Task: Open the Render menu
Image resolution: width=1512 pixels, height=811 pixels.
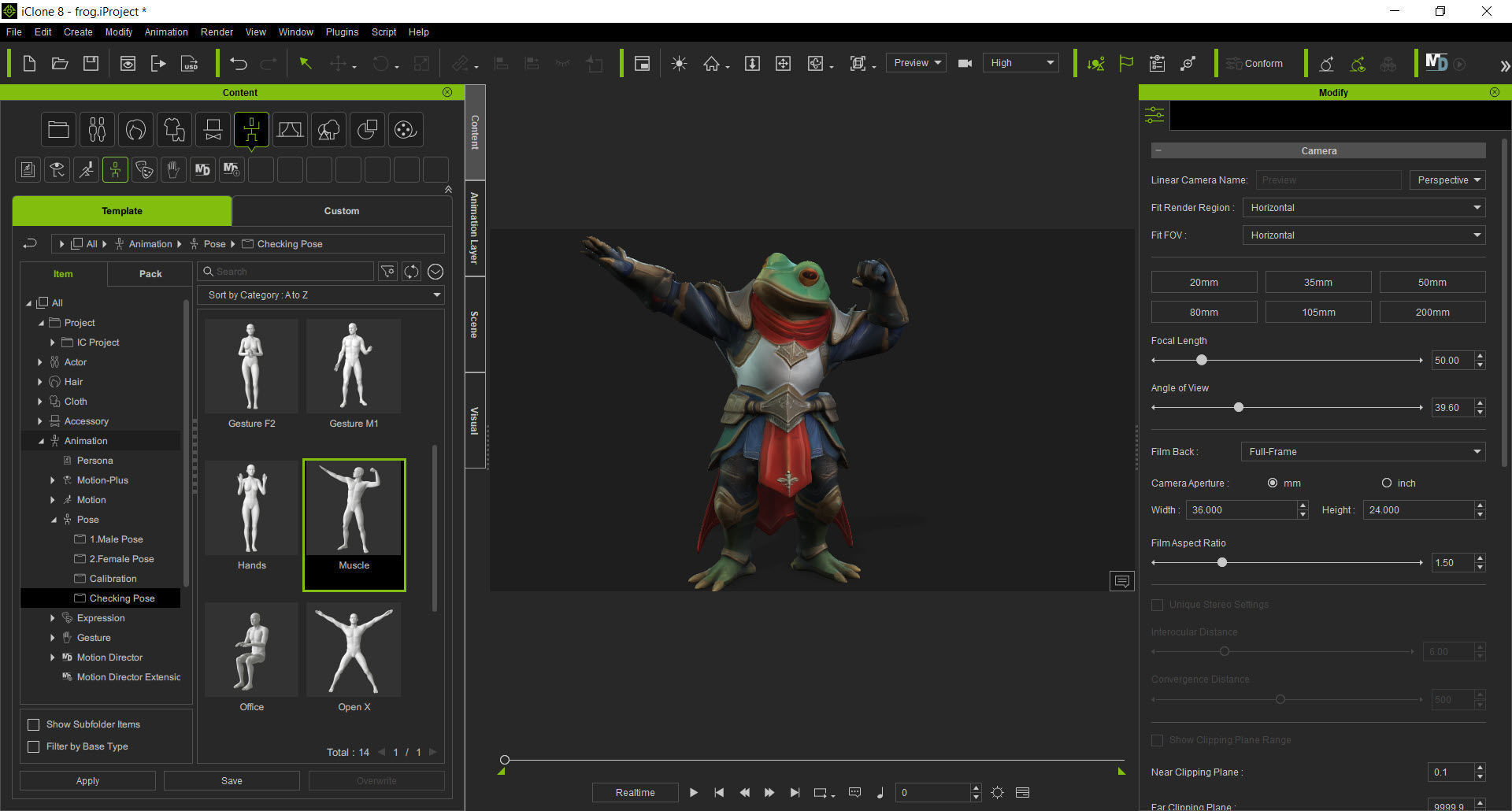Action: point(217,32)
